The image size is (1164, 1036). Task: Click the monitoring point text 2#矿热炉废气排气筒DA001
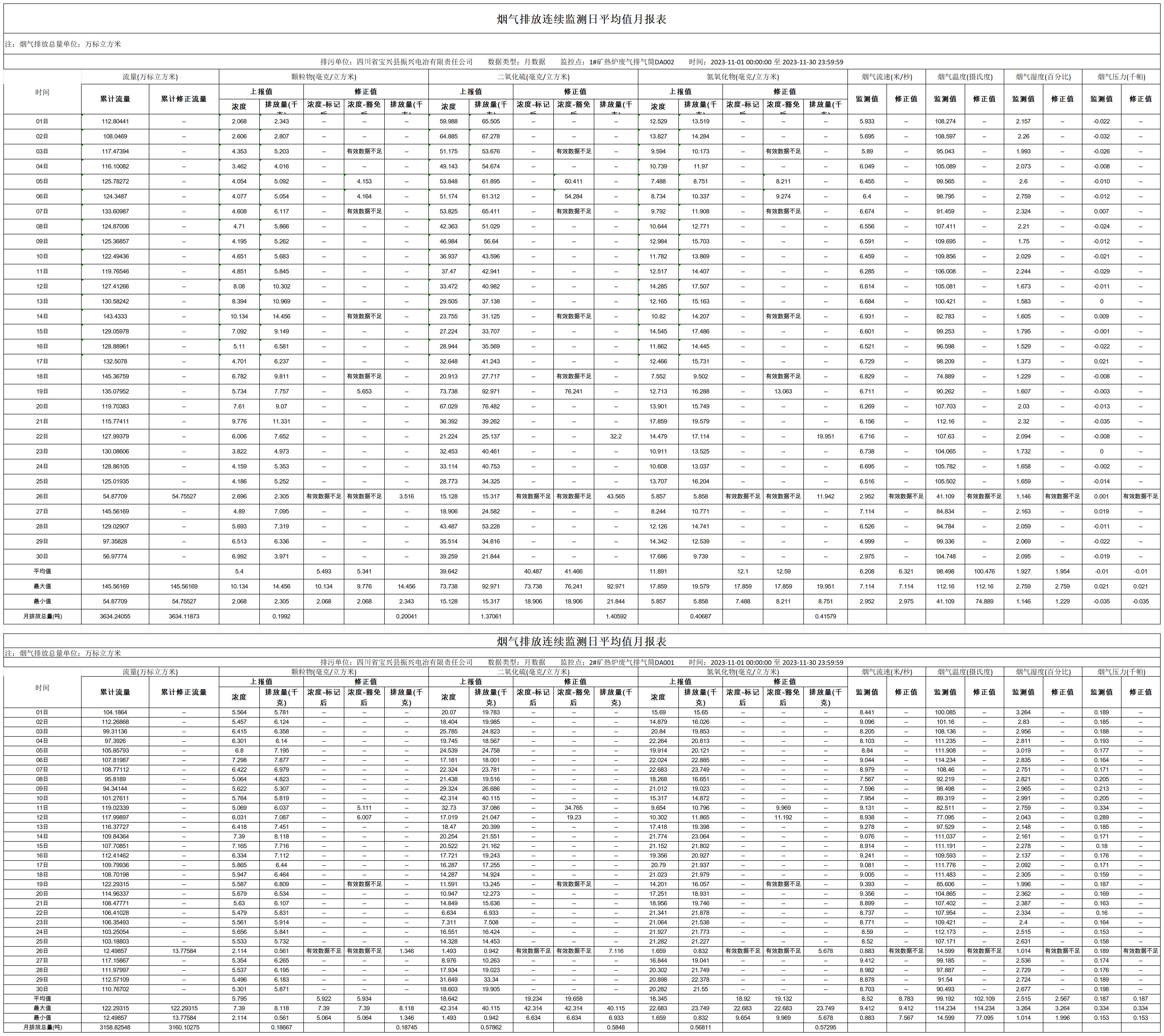632,662
